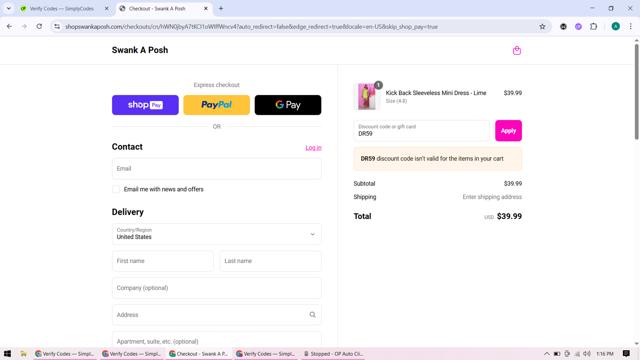
Task: Close the Checkout browser tab
Action: (206, 9)
